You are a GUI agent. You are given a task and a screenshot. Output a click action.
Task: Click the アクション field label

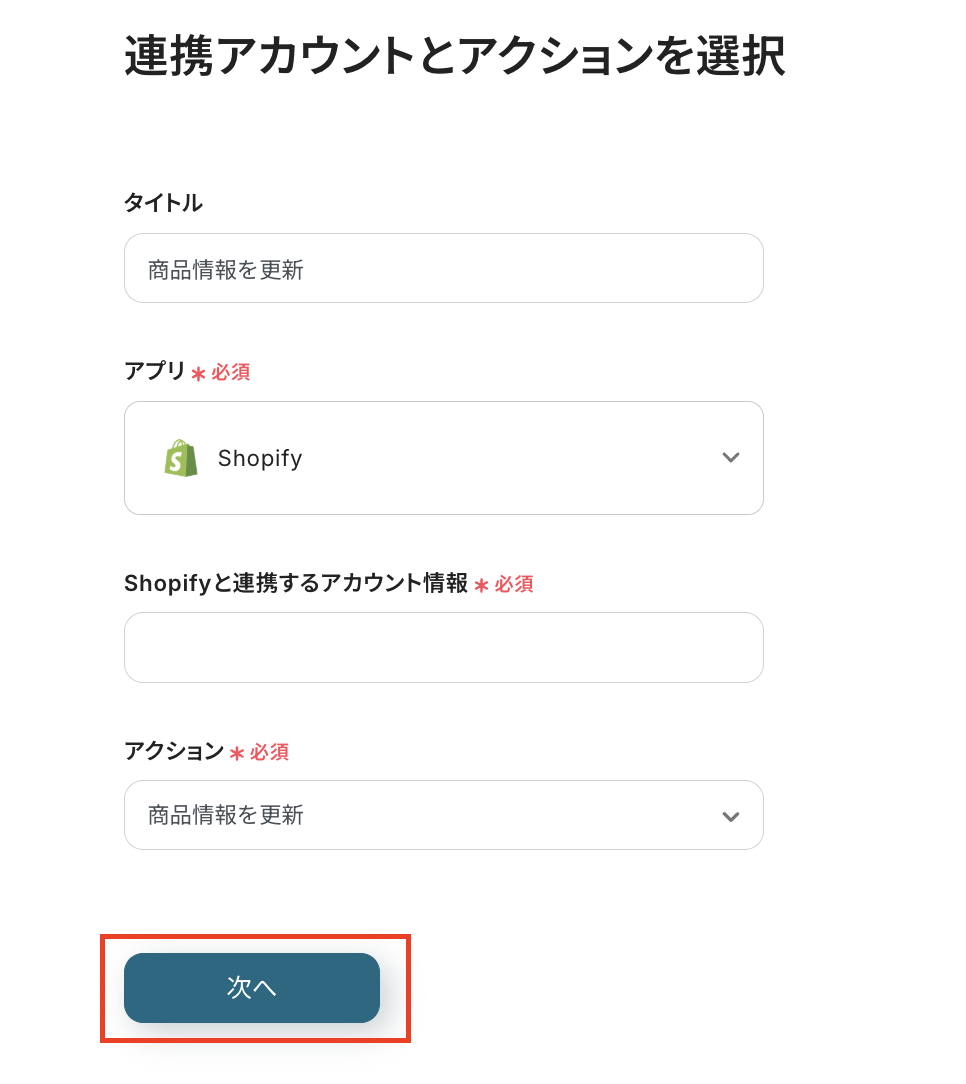(174, 752)
